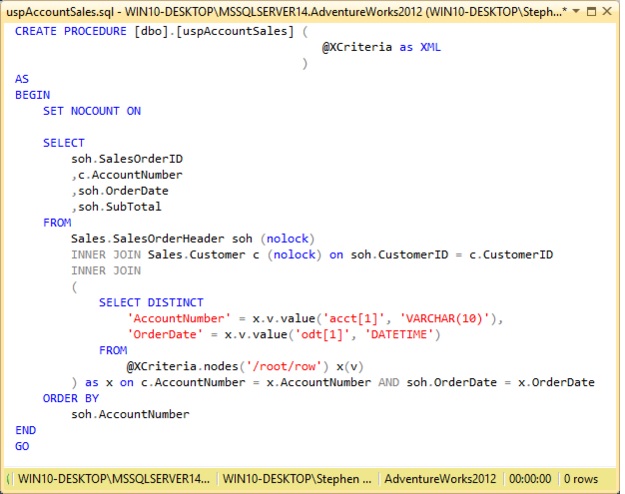Click the XML data type keyword
The height and width of the screenshot is (494, 625).
coord(430,47)
